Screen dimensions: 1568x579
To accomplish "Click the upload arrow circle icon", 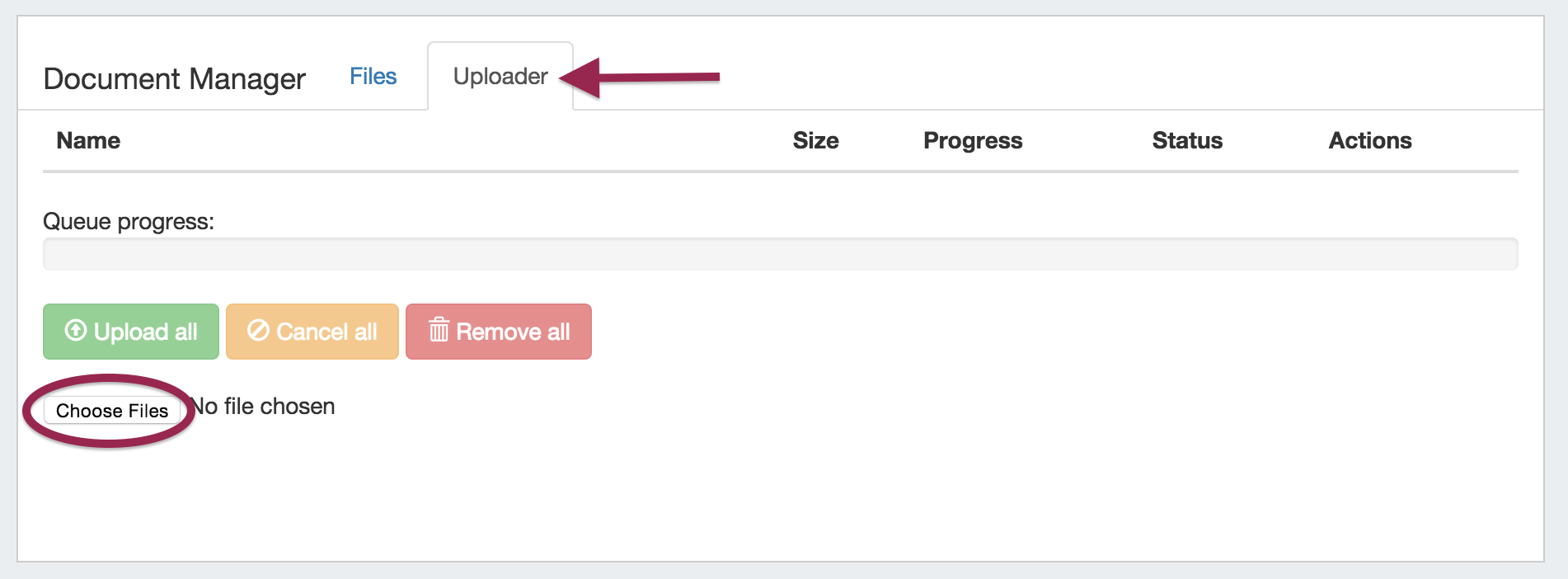I will tap(76, 331).
